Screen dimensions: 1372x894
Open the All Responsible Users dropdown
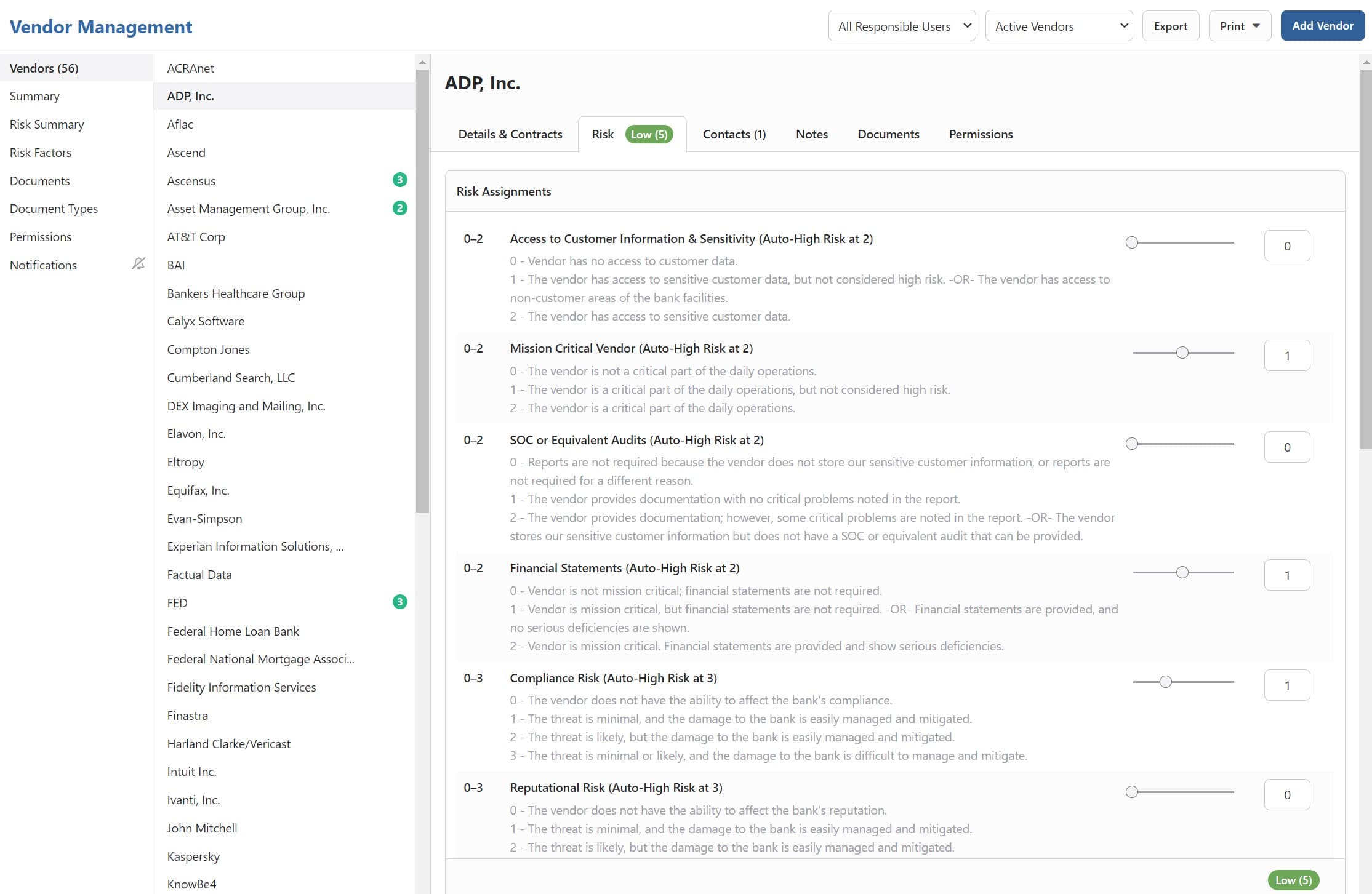coord(902,26)
